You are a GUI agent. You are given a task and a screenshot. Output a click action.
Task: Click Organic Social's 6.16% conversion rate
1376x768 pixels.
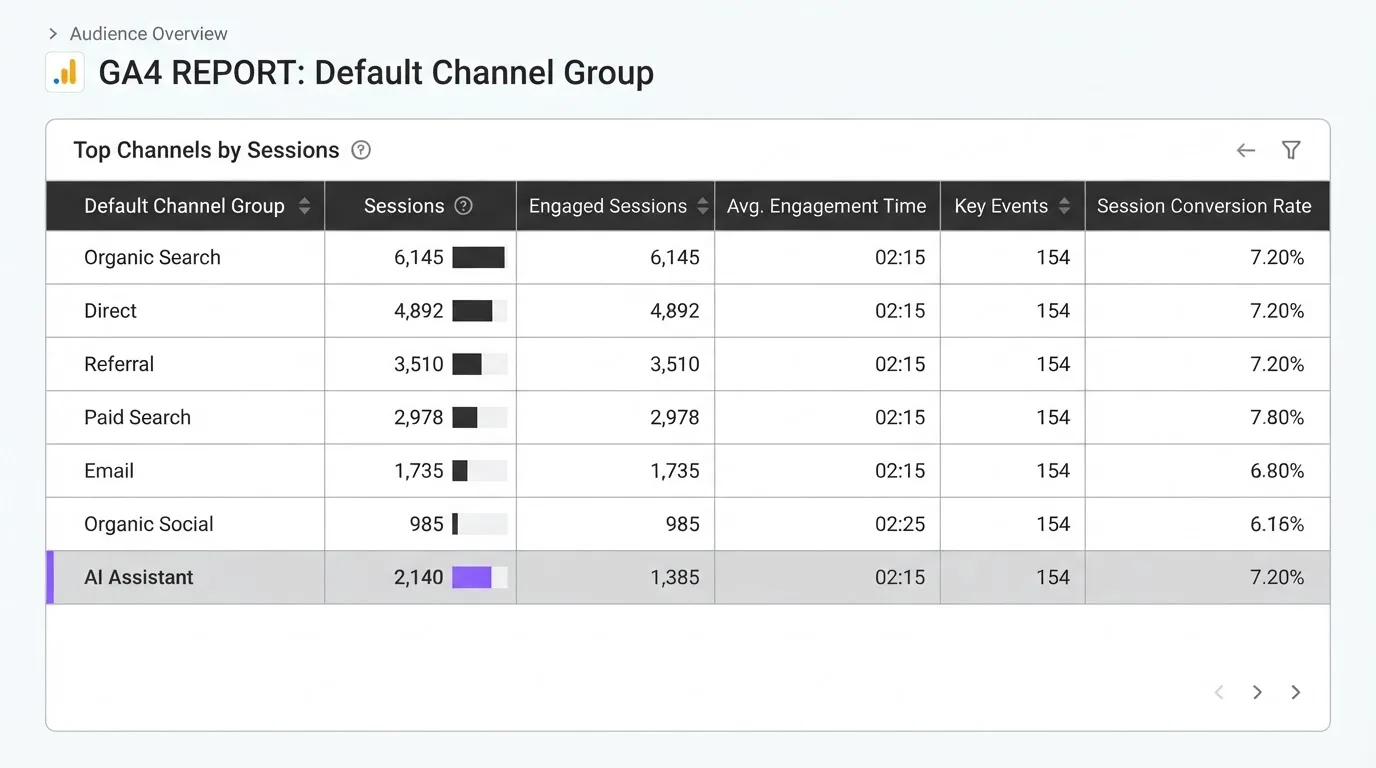1277,524
